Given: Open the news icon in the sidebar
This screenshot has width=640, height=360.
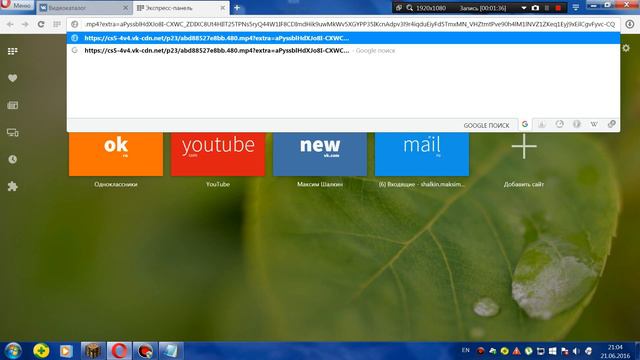Looking at the screenshot, I should [x=13, y=105].
